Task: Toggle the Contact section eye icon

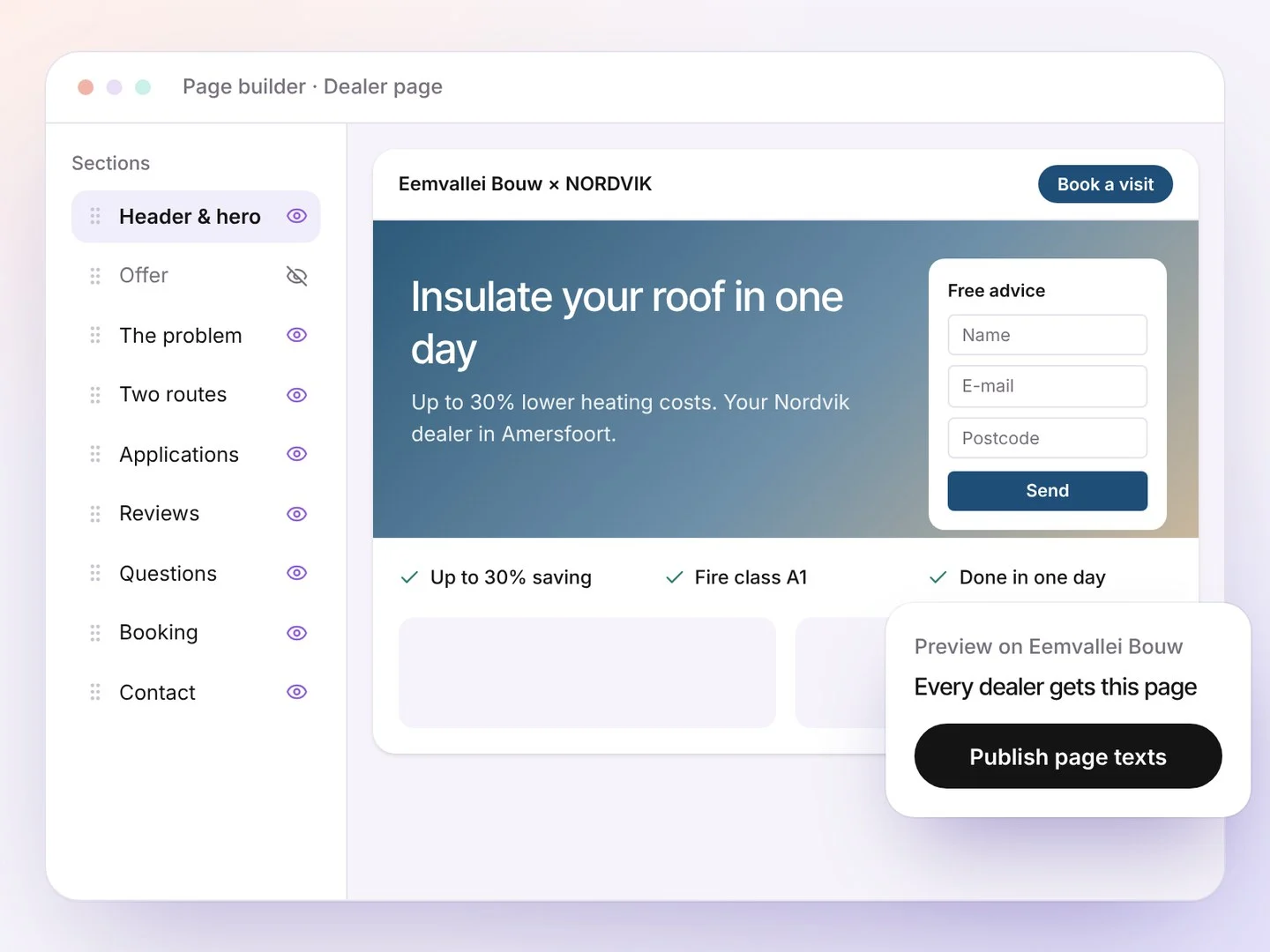Action: [x=297, y=692]
